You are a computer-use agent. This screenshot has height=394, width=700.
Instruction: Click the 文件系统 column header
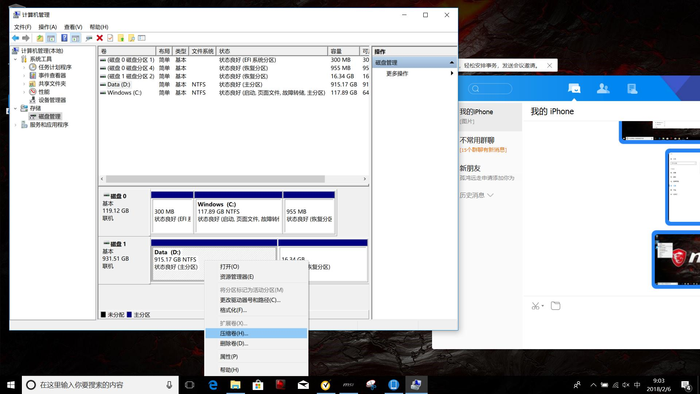[x=202, y=51]
